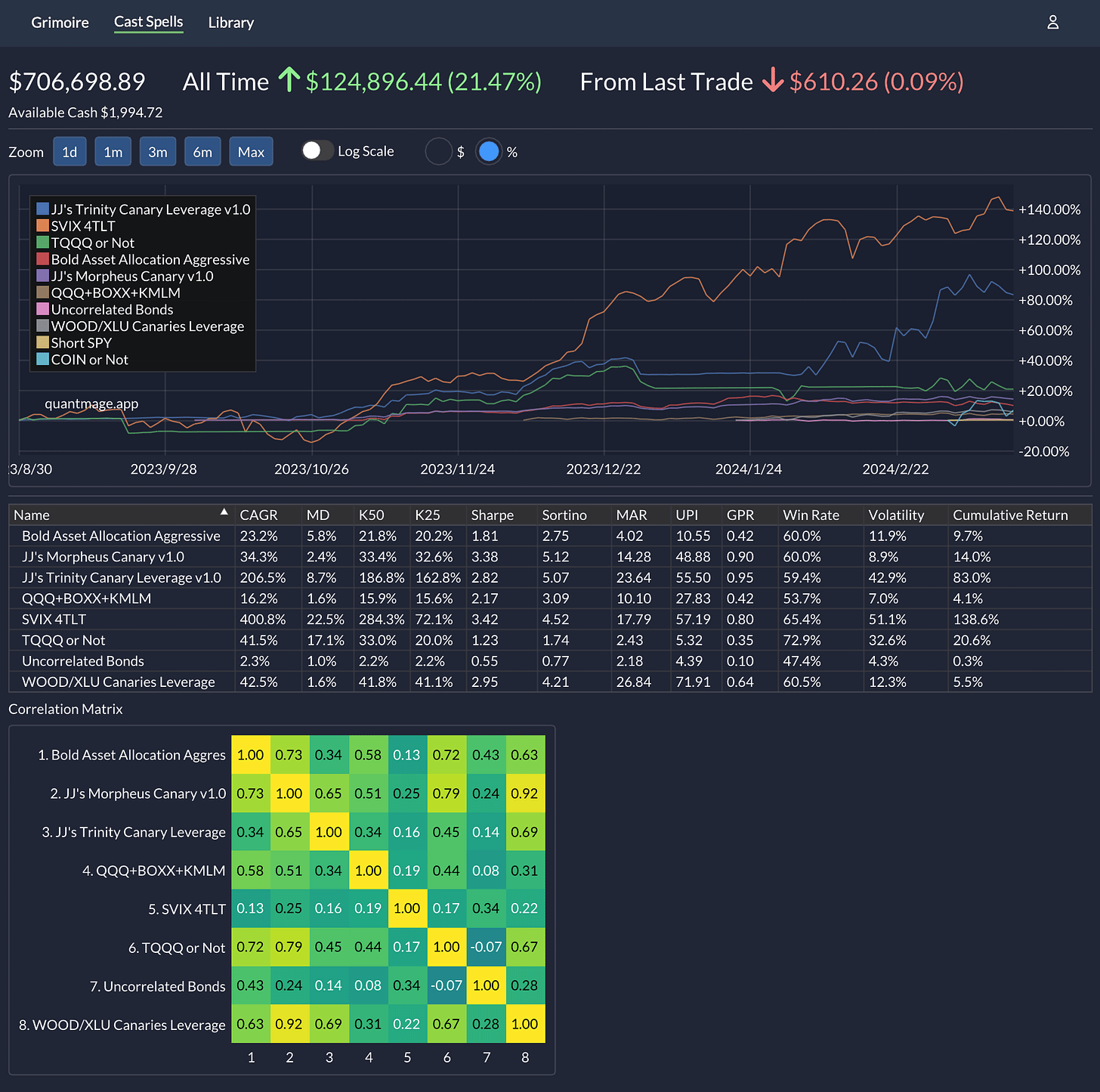Sort table by Cumulative Return header
Image resolution: width=1100 pixels, height=1092 pixels.
coord(1010,515)
